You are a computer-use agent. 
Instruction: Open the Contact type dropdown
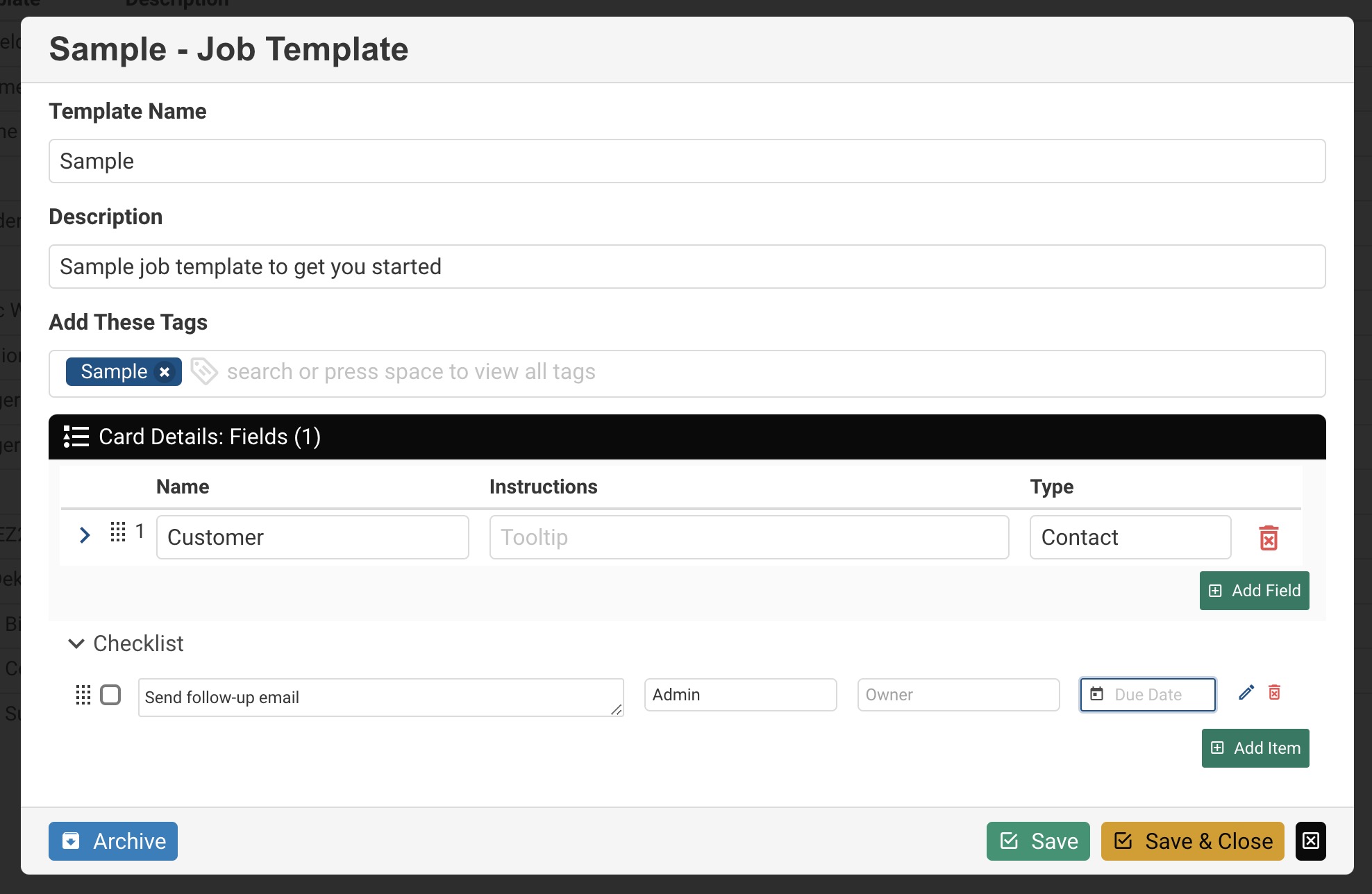click(1130, 537)
